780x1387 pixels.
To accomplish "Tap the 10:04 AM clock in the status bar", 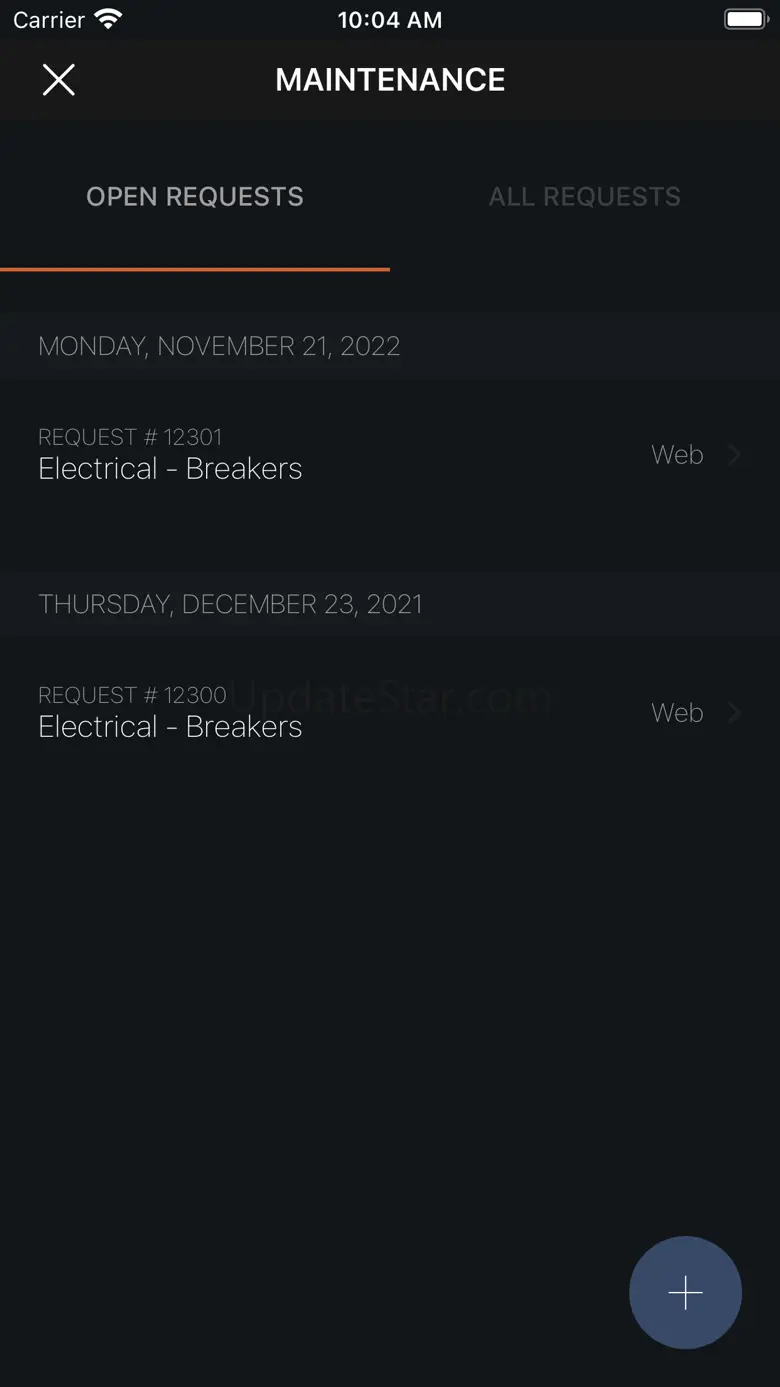I will 390,20.
